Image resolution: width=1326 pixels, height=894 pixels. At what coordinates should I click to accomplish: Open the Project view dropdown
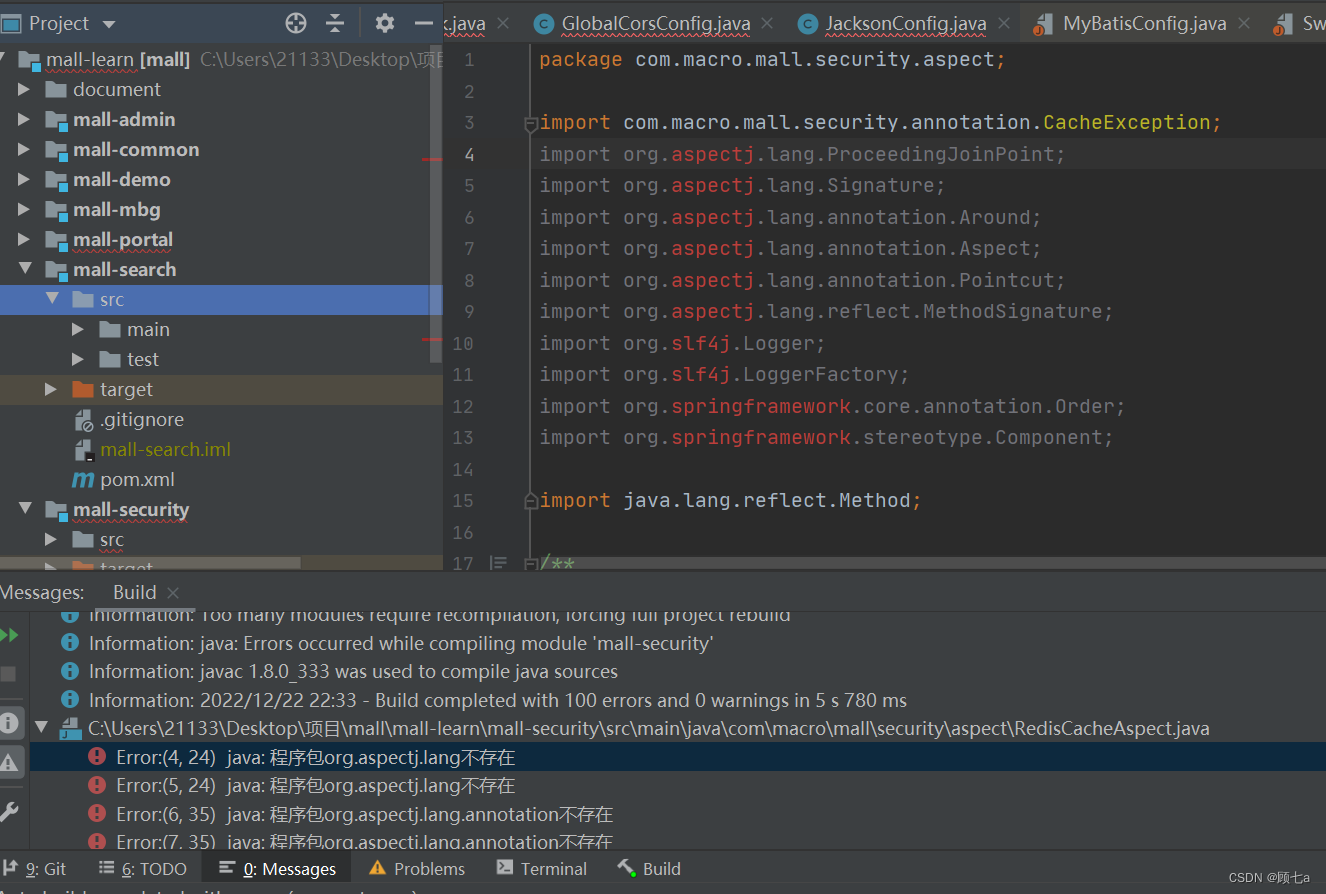[109, 23]
